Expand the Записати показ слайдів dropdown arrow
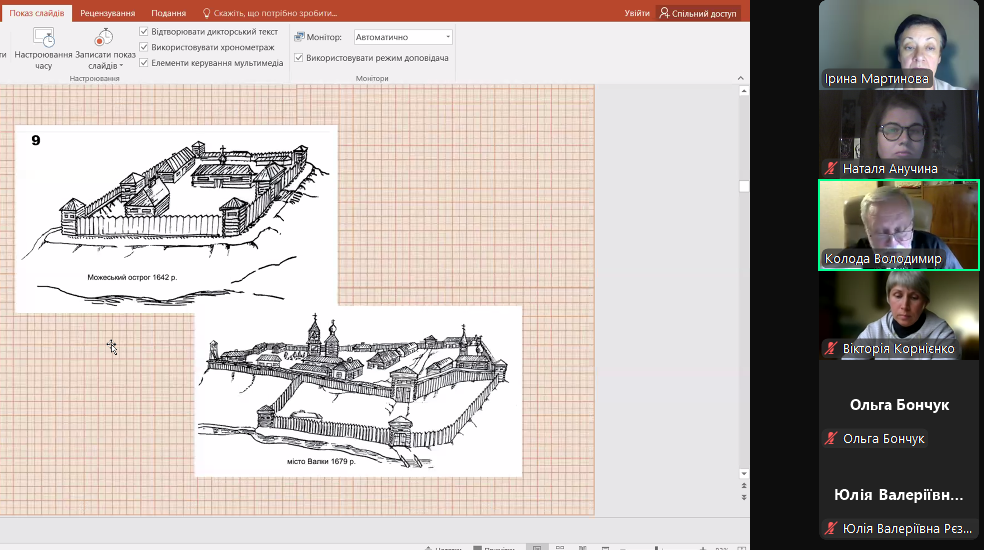The width and height of the screenshot is (984, 550). pyautogui.click(x=121, y=66)
